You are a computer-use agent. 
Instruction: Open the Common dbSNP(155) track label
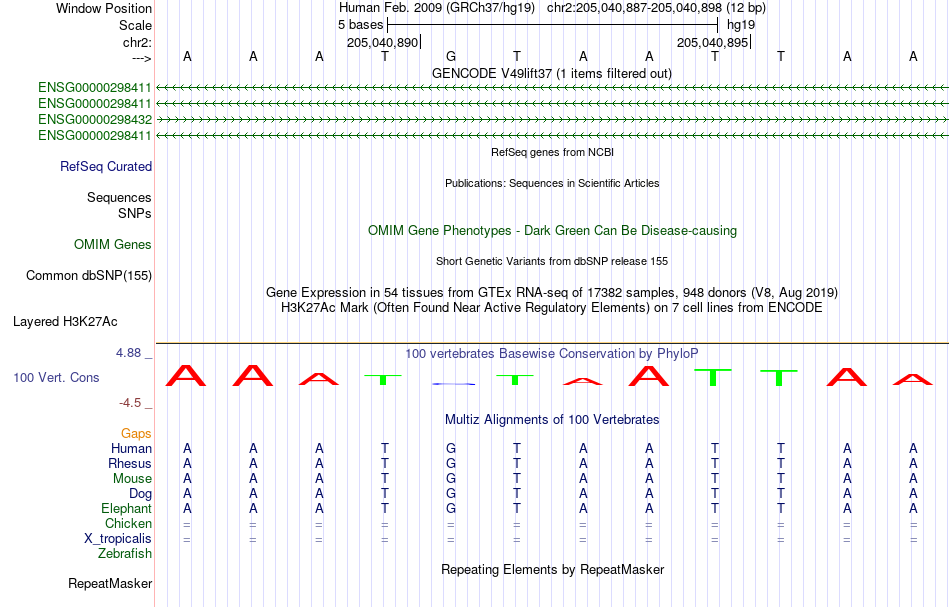coord(88,276)
